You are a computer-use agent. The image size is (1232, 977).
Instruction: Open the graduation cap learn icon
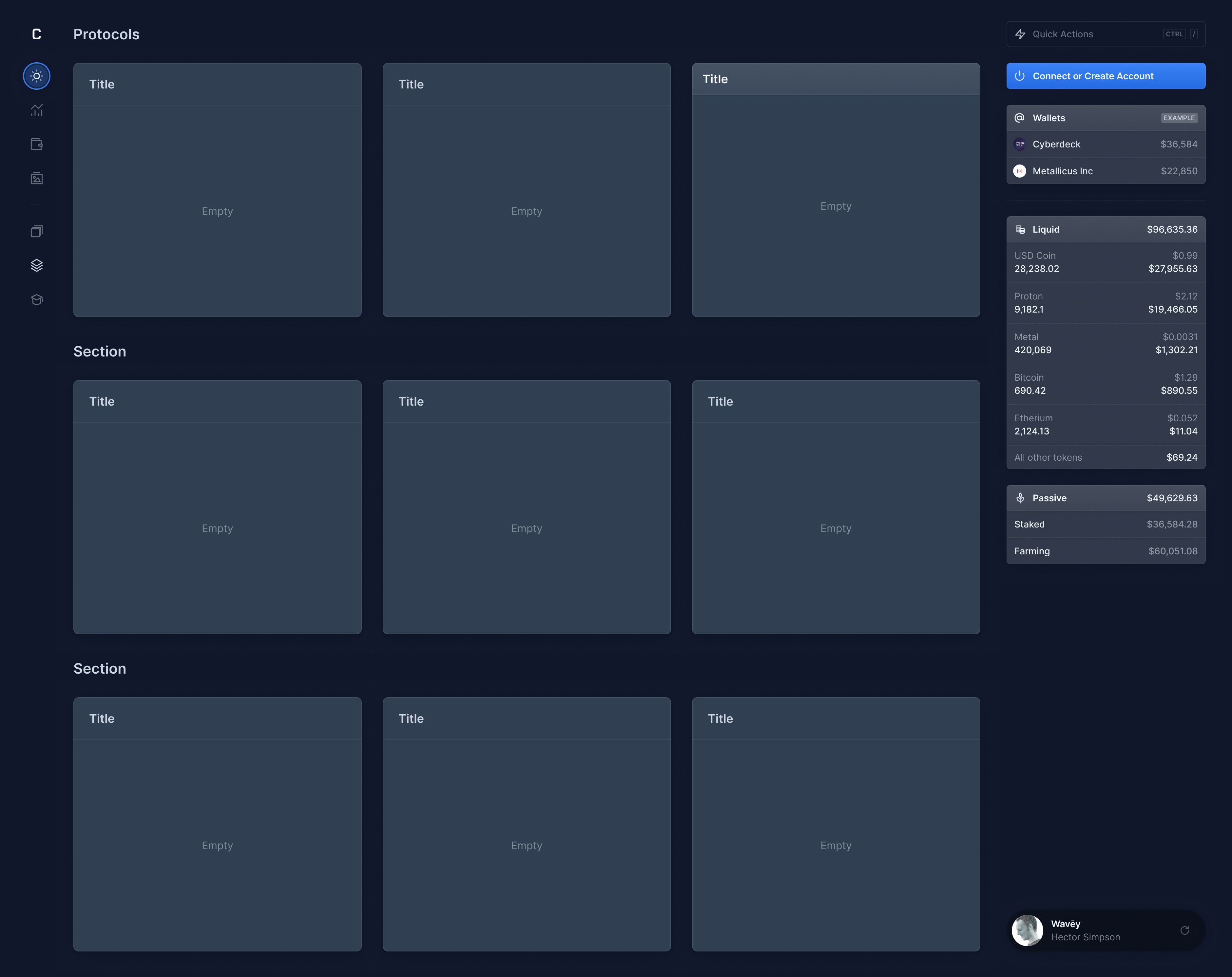pos(37,300)
